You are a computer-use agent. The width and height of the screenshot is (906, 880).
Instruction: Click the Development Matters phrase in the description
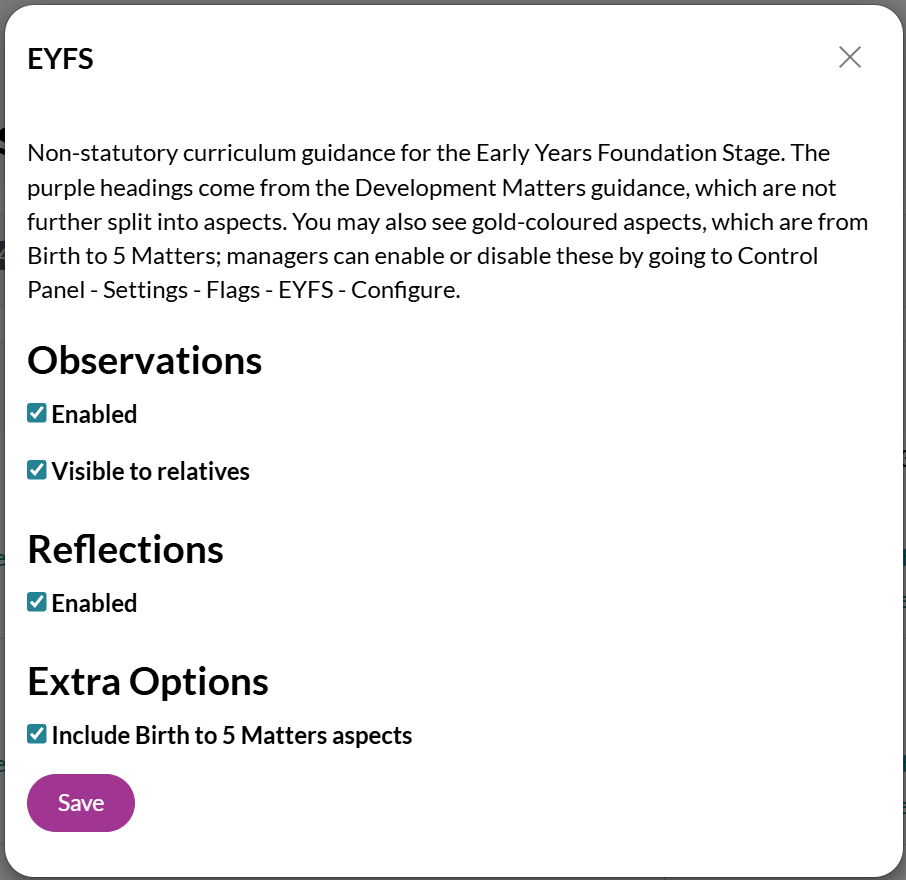pos(425,188)
